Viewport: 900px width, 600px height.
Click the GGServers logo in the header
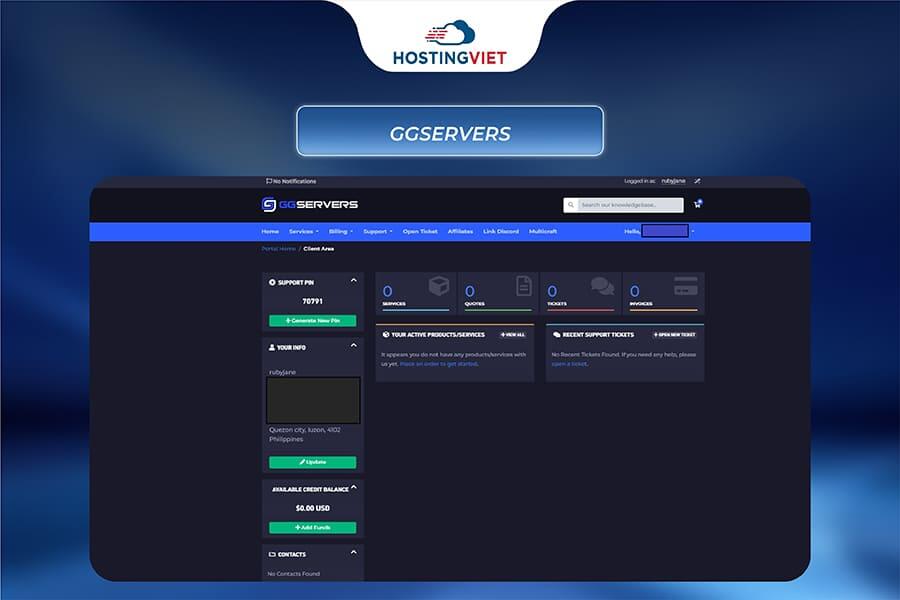tap(310, 205)
